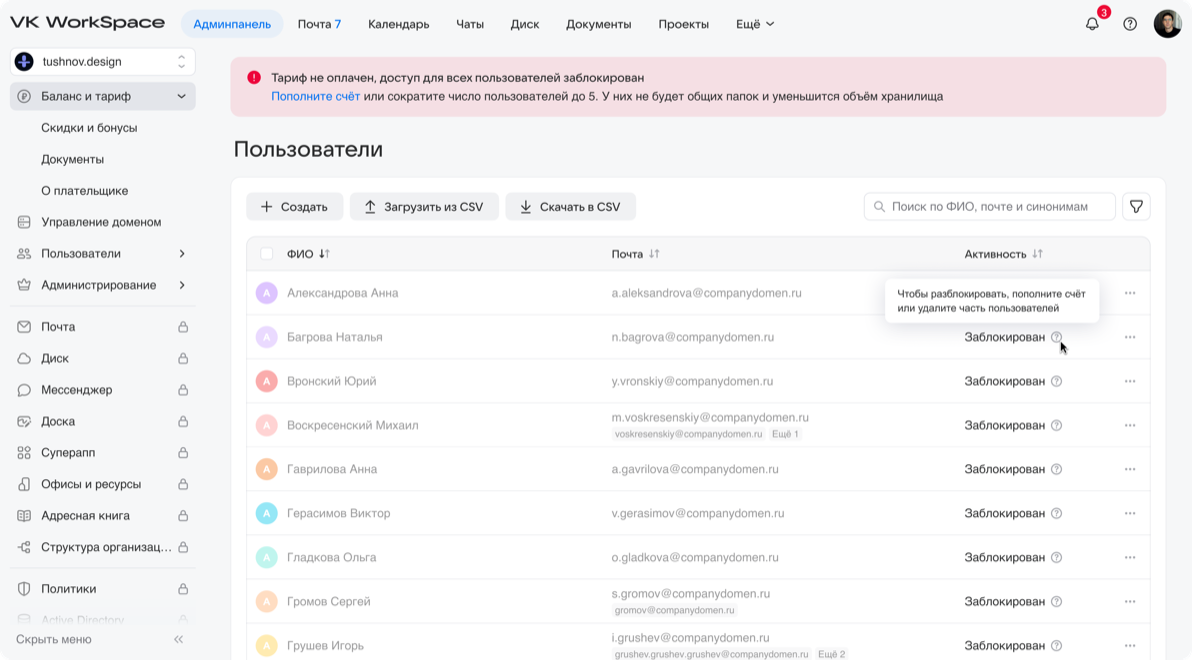Click the name Герасимов Виктор
This screenshot has width=1192, height=660.
tap(338, 513)
